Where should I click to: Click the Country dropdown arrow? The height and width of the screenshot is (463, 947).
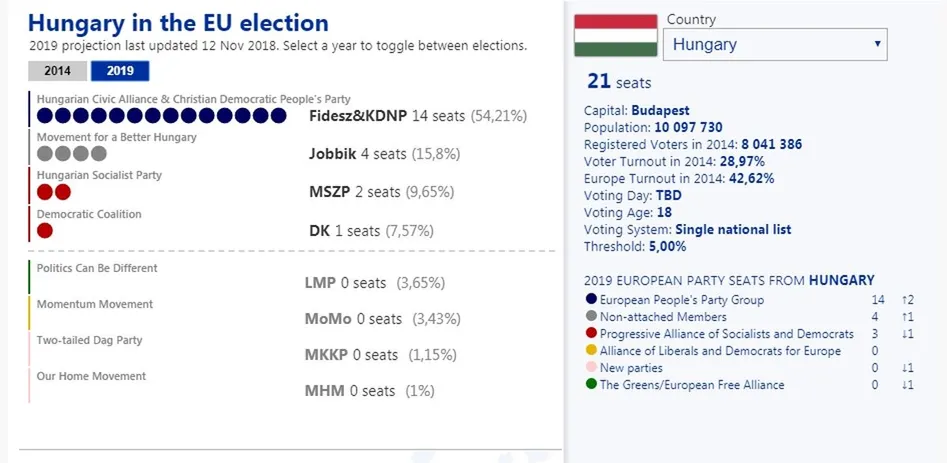click(x=877, y=45)
